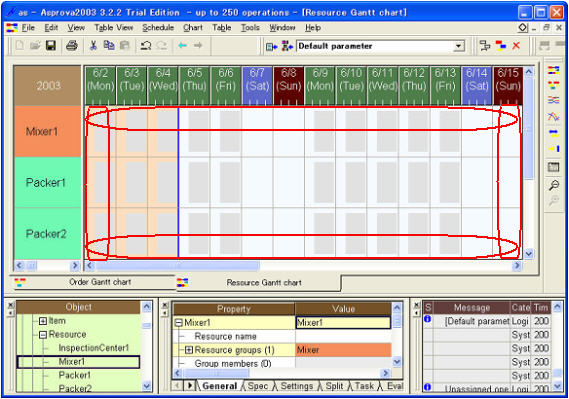Select Packer1 in the object tree

click(74, 375)
